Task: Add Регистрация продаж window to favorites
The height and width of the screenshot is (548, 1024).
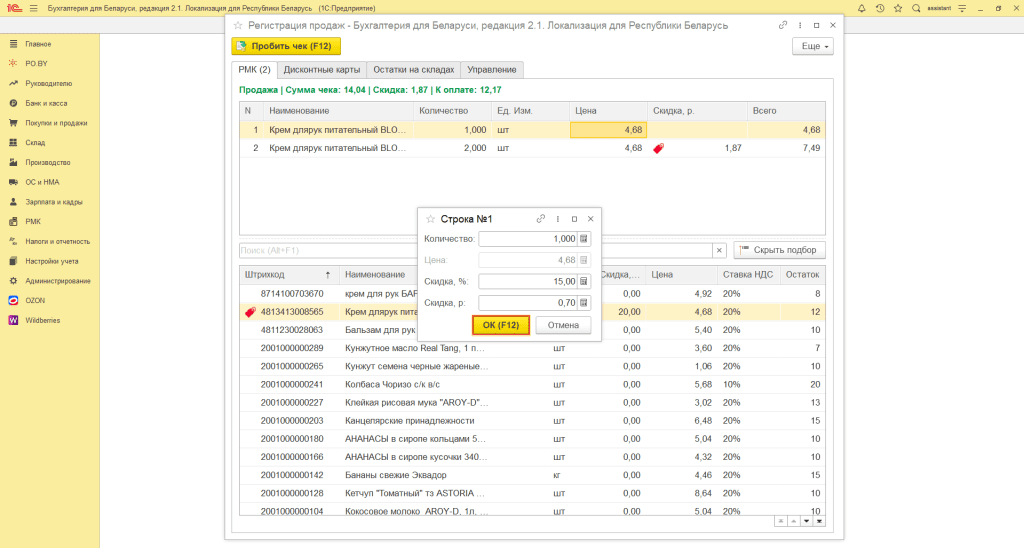Action: [x=238, y=25]
